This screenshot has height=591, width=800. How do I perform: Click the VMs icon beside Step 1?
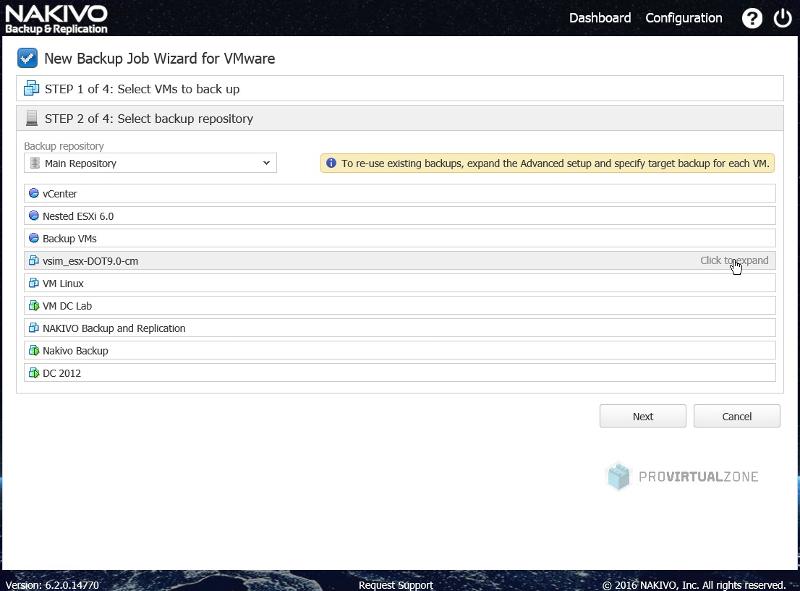32,88
